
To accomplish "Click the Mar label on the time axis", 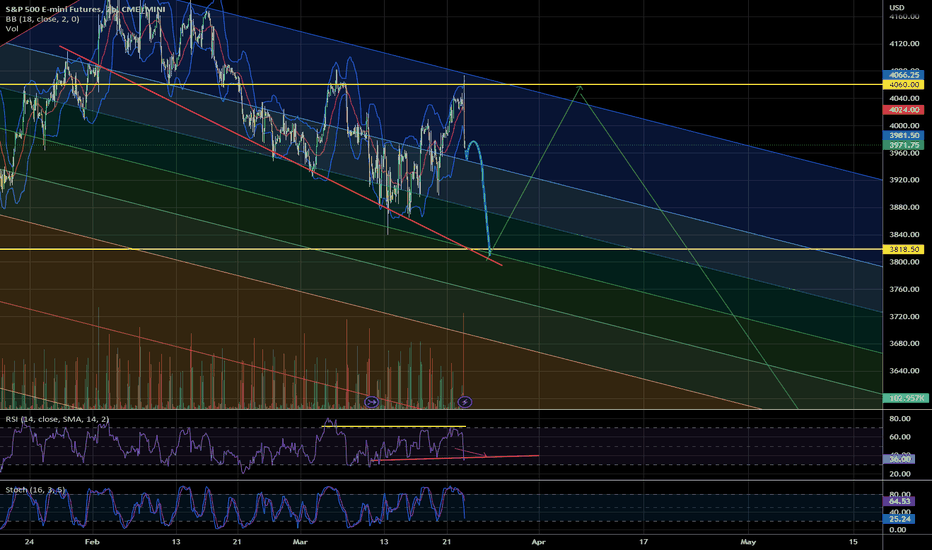I will coord(300,542).
